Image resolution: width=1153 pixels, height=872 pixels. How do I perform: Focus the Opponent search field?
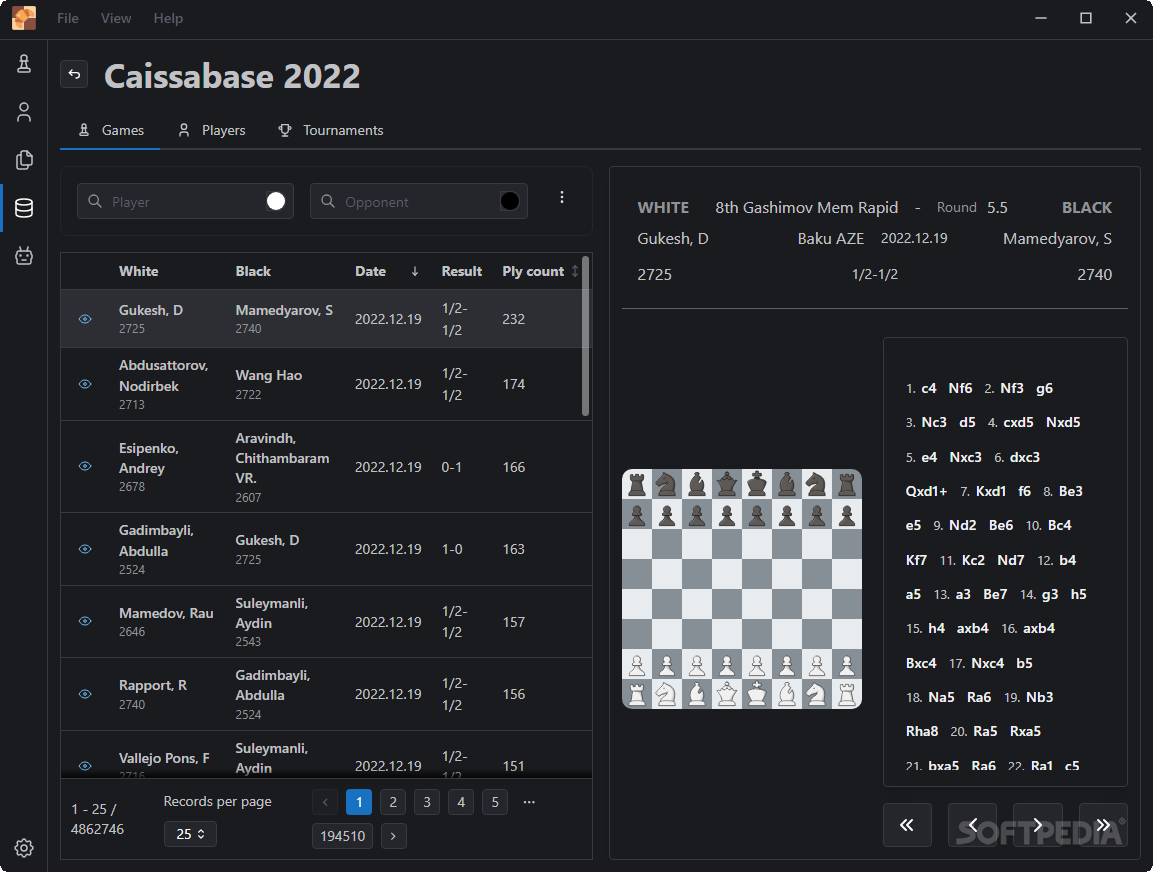coord(418,201)
